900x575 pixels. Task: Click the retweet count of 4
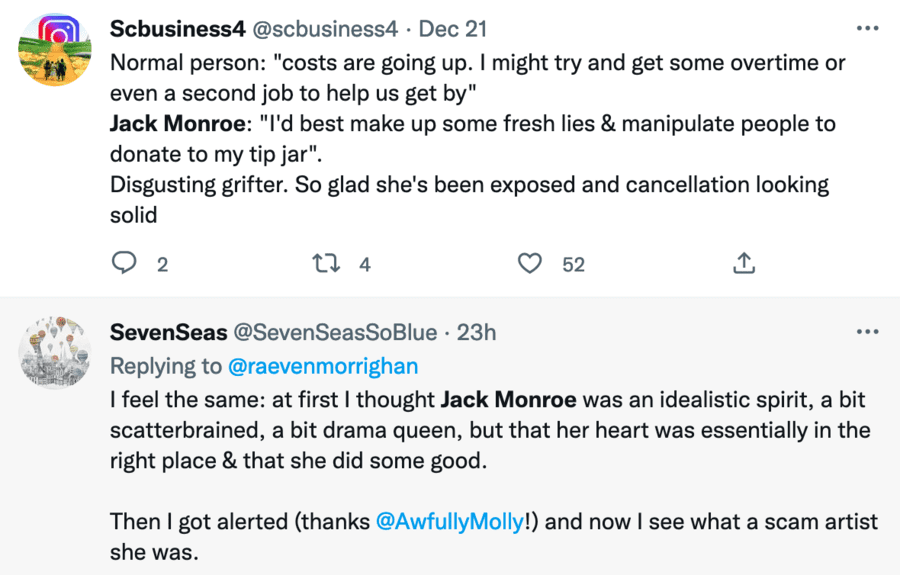click(x=365, y=265)
